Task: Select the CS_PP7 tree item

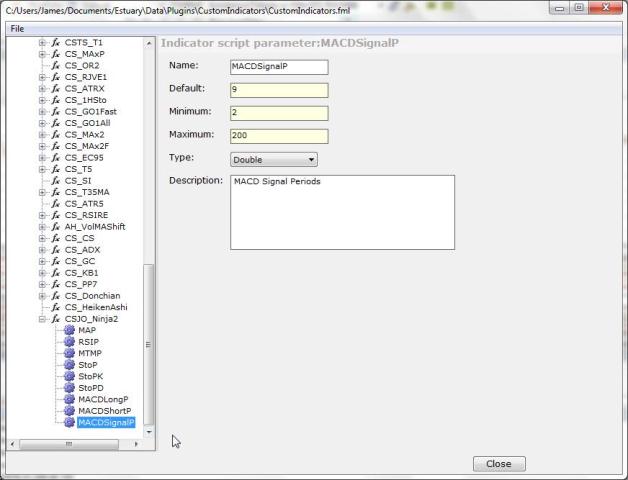Action: (x=81, y=284)
